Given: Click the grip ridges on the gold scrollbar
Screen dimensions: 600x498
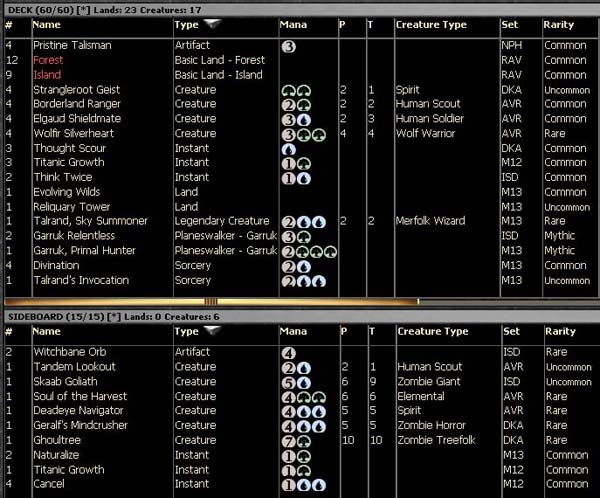Looking at the screenshot, I should [210, 302].
